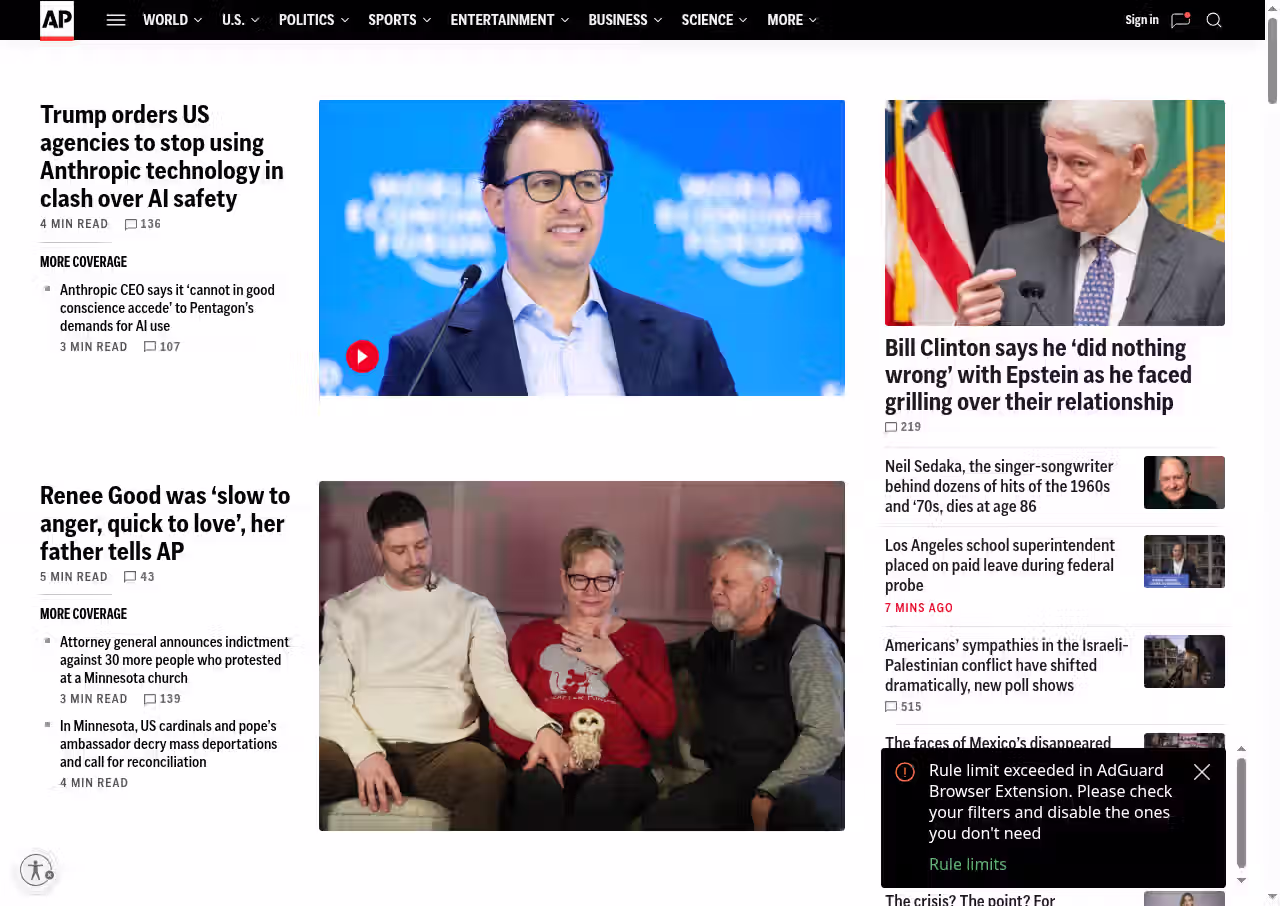1280x906 pixels.
Task: Open the Neil Sedaka story thumbnail
Action: click(1184, 482)
